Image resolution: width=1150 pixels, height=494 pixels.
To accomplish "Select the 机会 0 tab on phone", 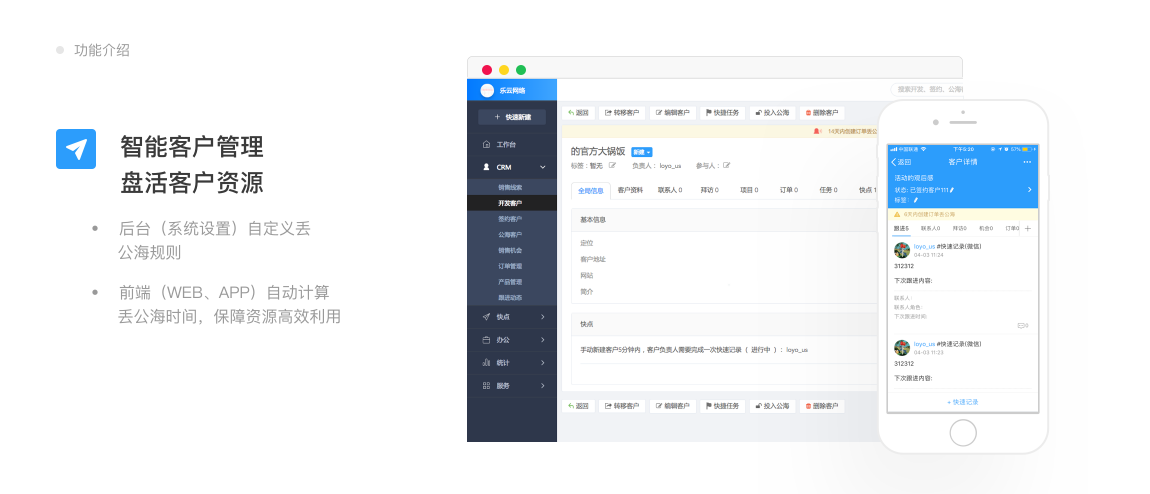I will coord(986,229).
